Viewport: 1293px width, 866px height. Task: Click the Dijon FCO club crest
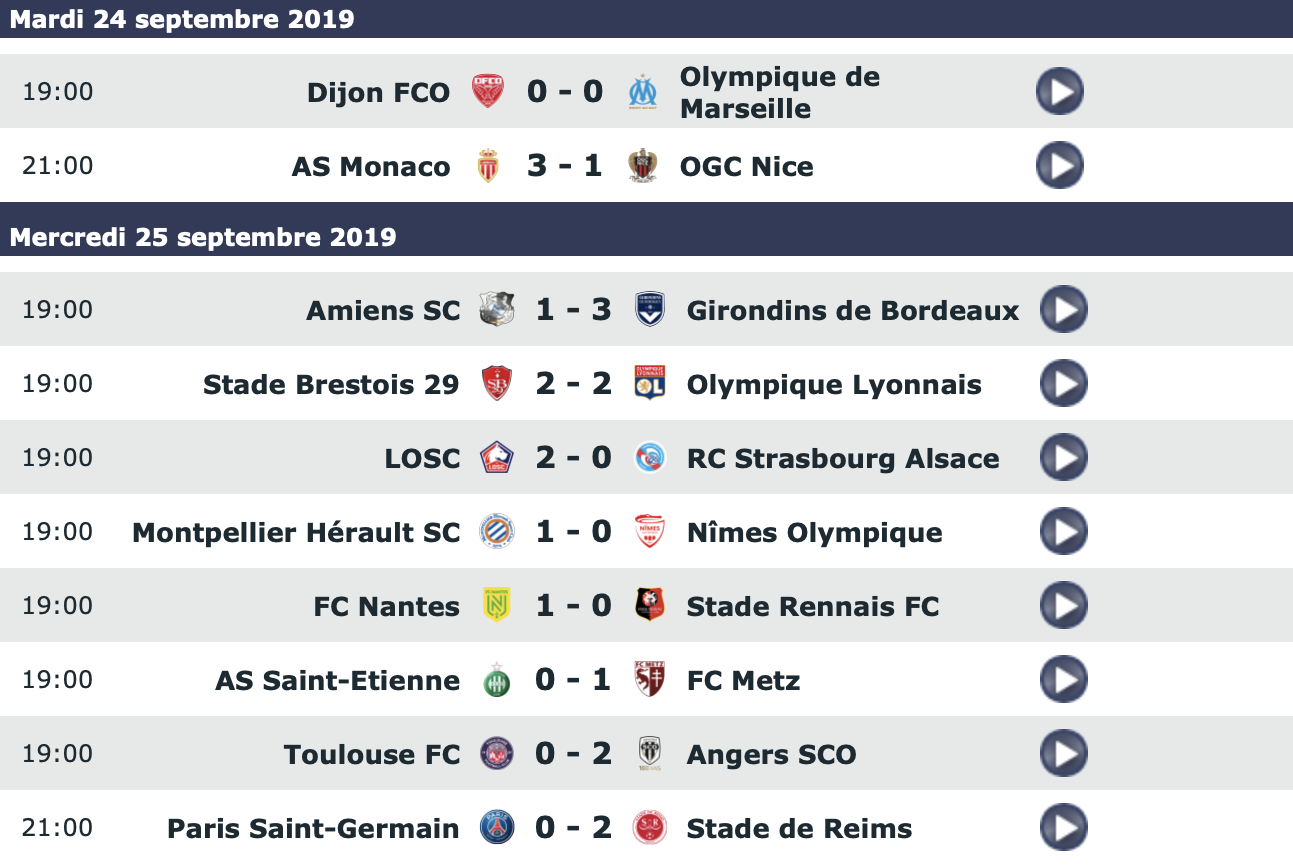(488, 92)
